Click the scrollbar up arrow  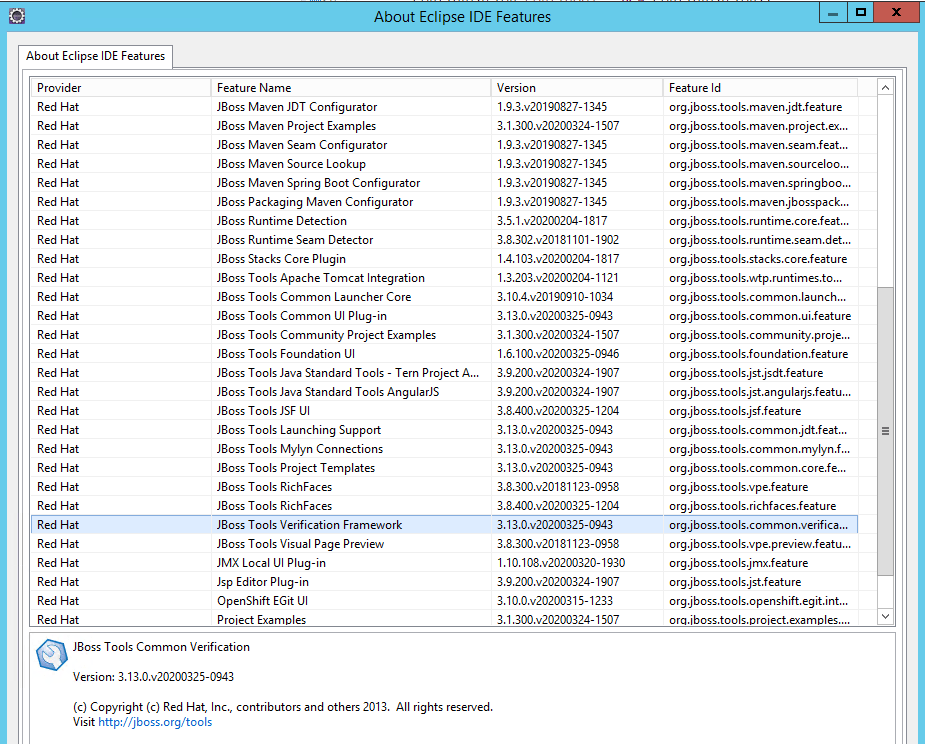click(x=885, y=88)
